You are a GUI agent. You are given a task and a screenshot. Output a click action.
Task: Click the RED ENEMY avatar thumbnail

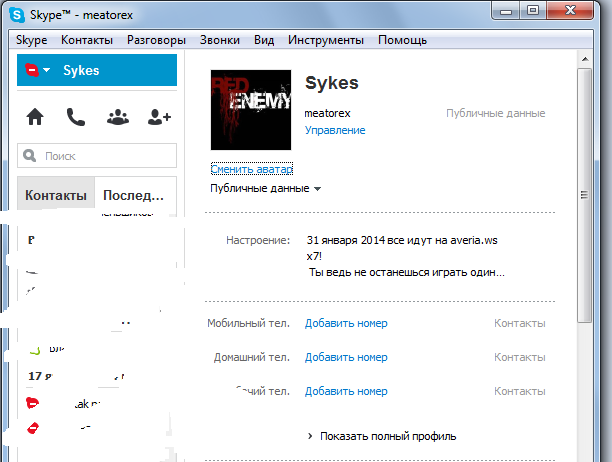251,110
